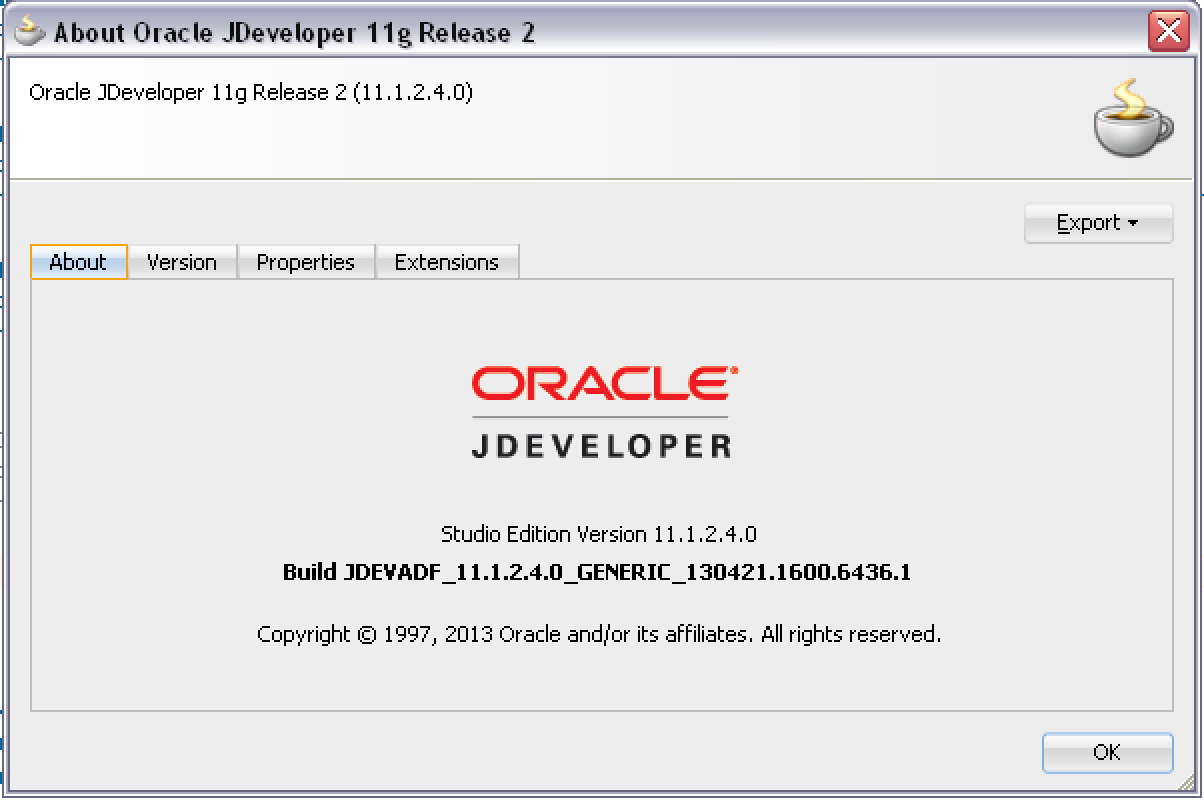Click the Studio Edition Version 11.1.2.4.0 text
The height and width of the screenshot is (800, 1204).
pos(599,534)
